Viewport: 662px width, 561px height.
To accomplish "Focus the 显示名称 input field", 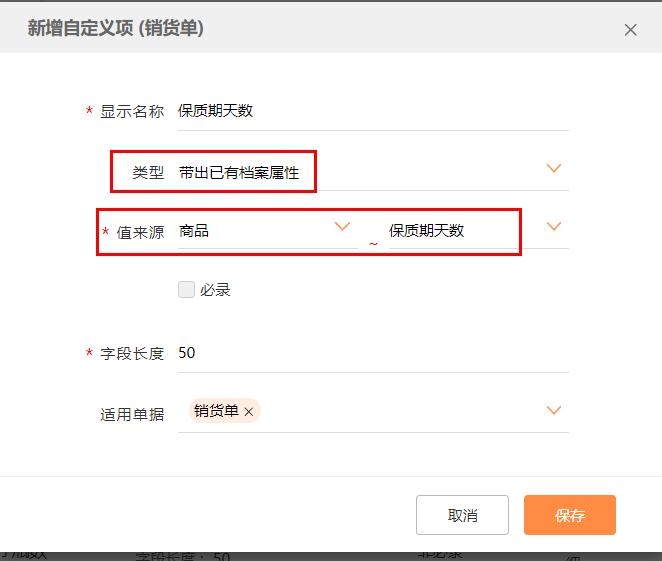I will click(x=370, y=111).
